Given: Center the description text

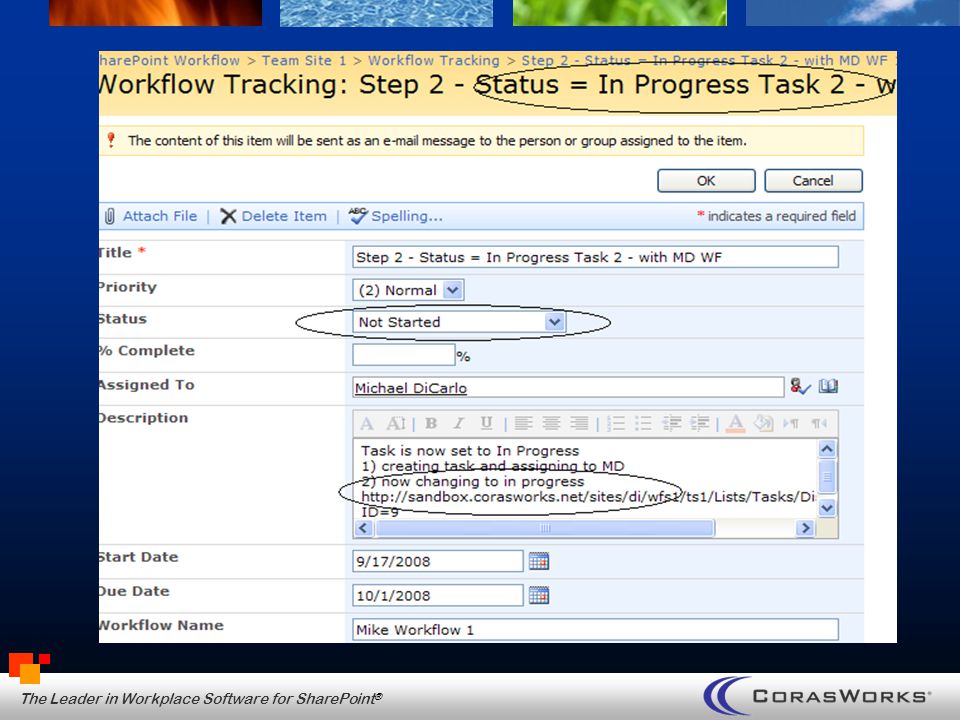Looking at the screenshot, I should click(551, 424).
